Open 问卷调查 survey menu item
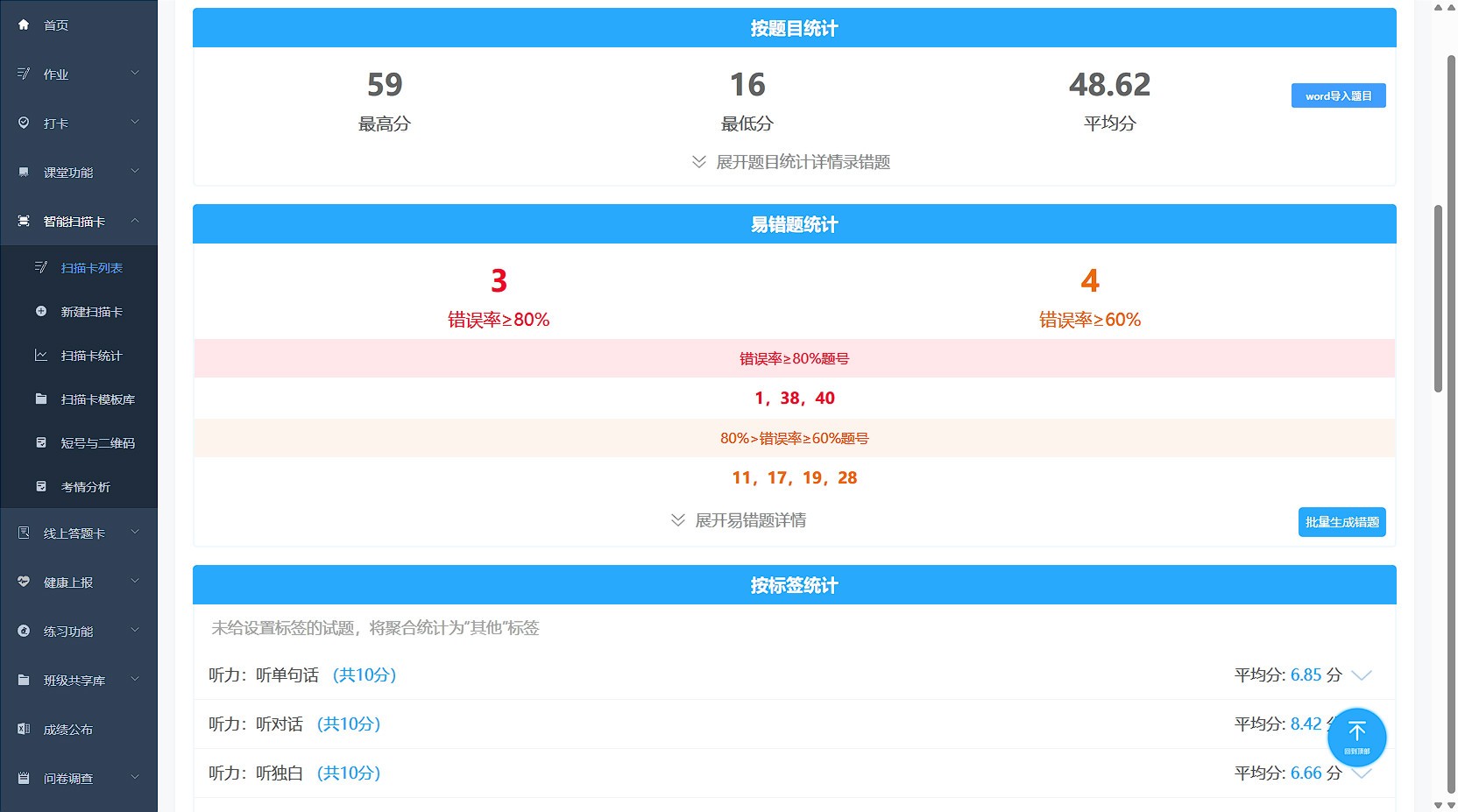Viewport: 1458px width, 812px height. pos(70,778)
